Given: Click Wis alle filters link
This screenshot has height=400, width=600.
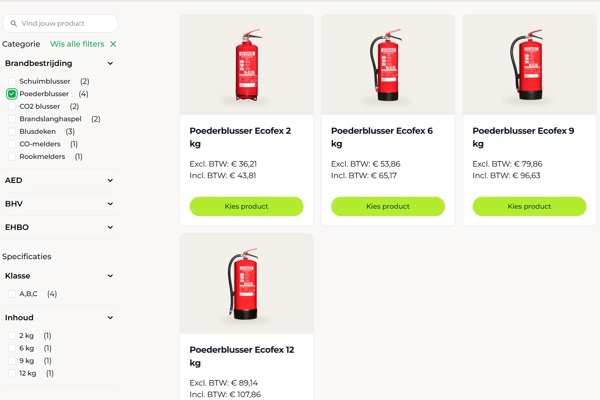Looking at the screenshot, I should pyautogui.click(x=77, y=44).
